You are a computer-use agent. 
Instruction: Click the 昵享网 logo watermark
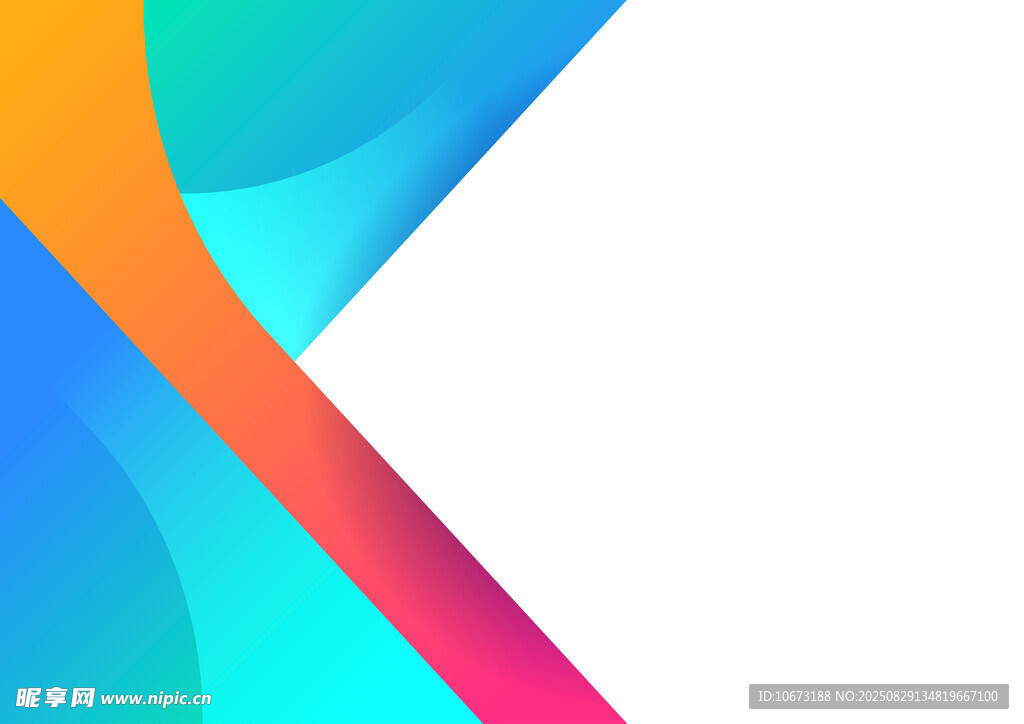(55, 697)
